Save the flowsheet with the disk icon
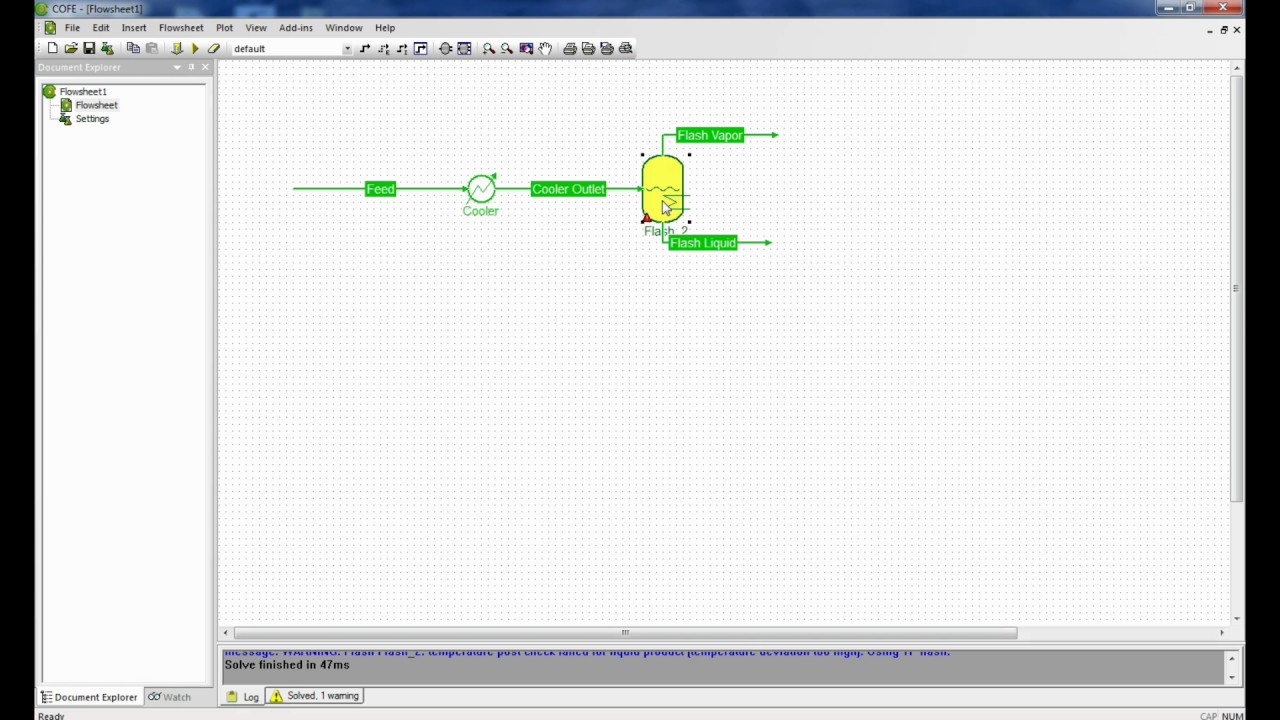Screen dimensions: 1280x720 (x=89, y=48)
